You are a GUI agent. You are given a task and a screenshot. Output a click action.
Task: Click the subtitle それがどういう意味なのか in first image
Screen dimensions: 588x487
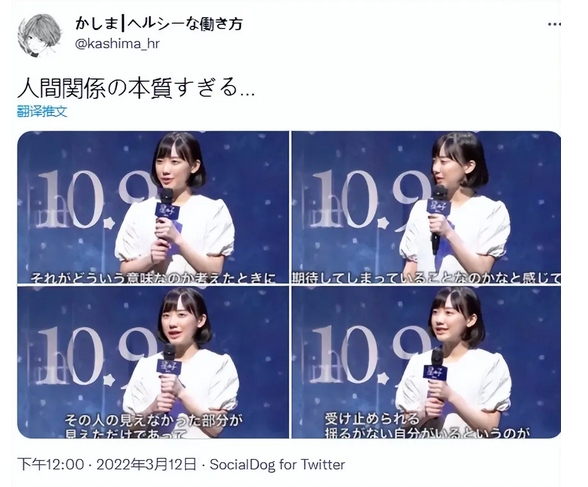click(106, 278)
